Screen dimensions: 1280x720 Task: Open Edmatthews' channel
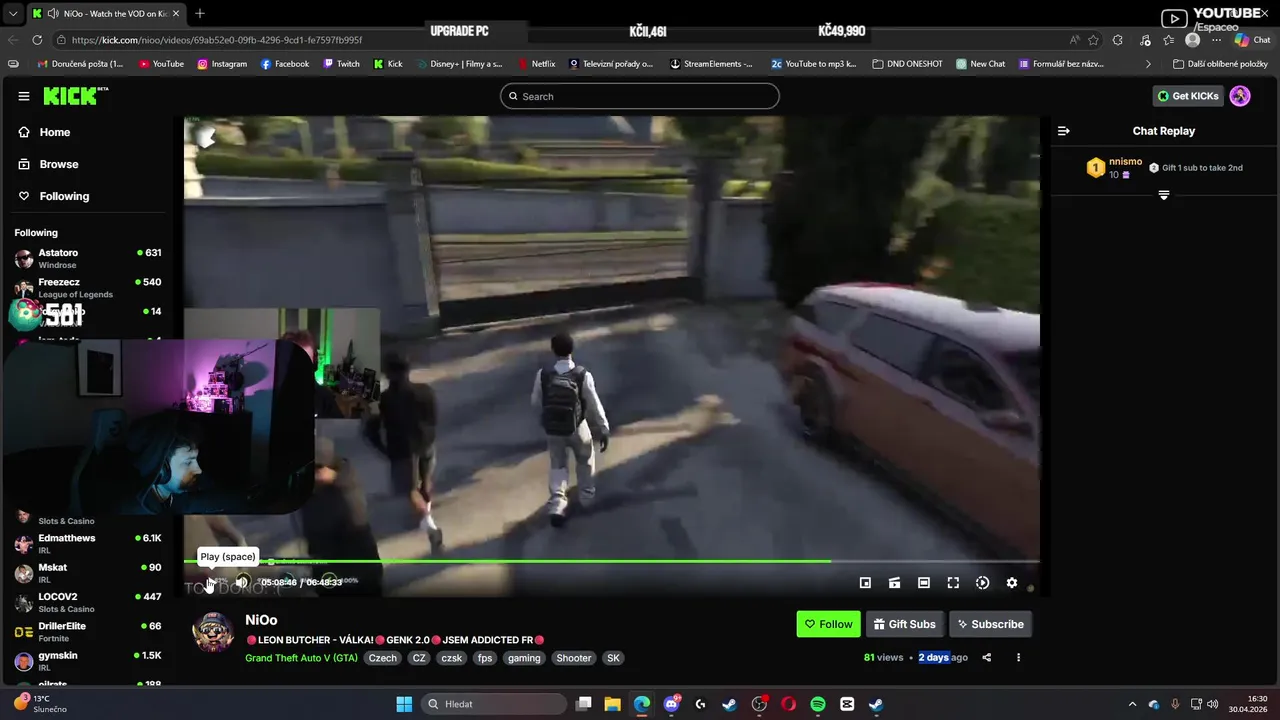click(x=88, y=544)
